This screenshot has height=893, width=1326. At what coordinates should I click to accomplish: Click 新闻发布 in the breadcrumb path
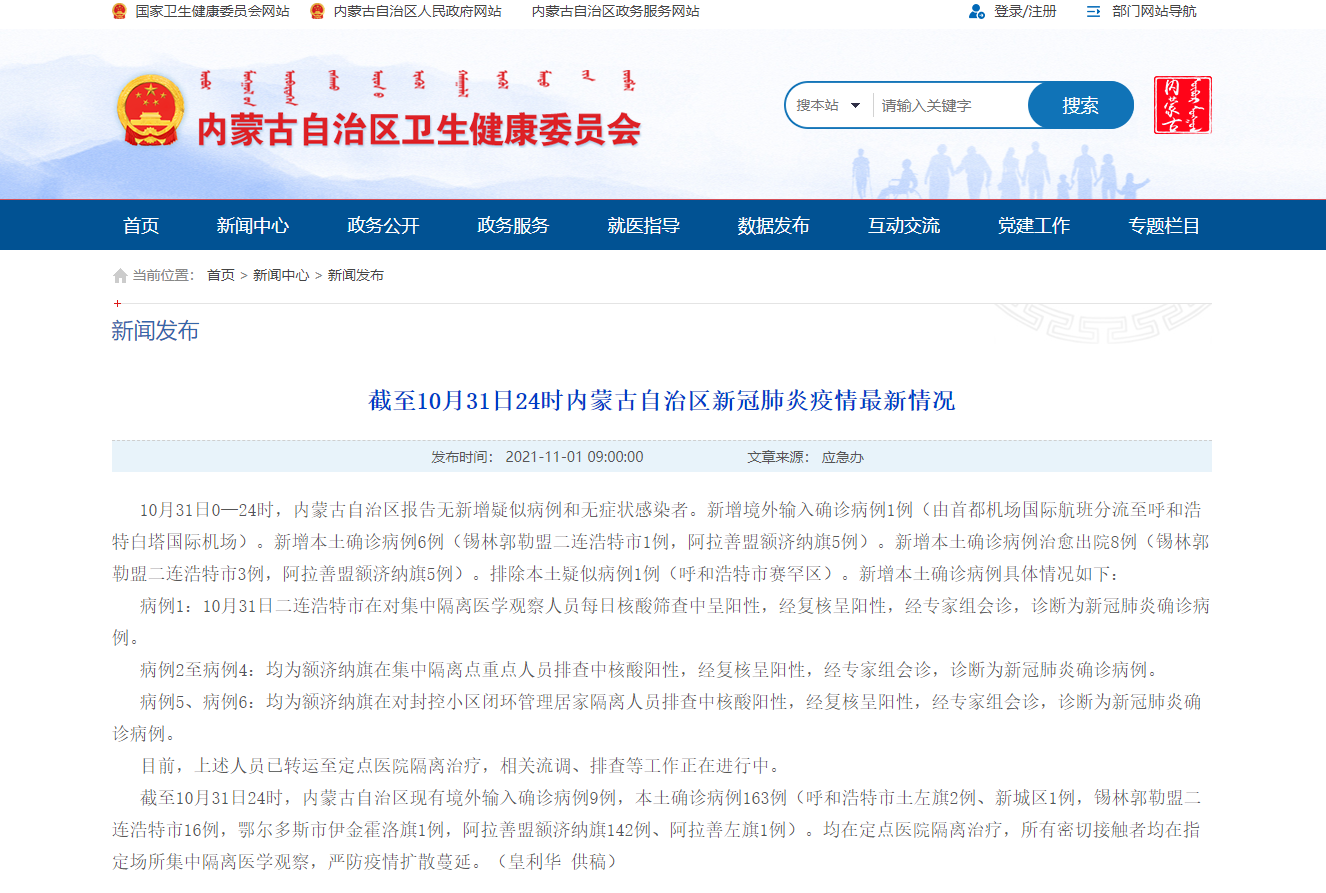pos(356,276)
